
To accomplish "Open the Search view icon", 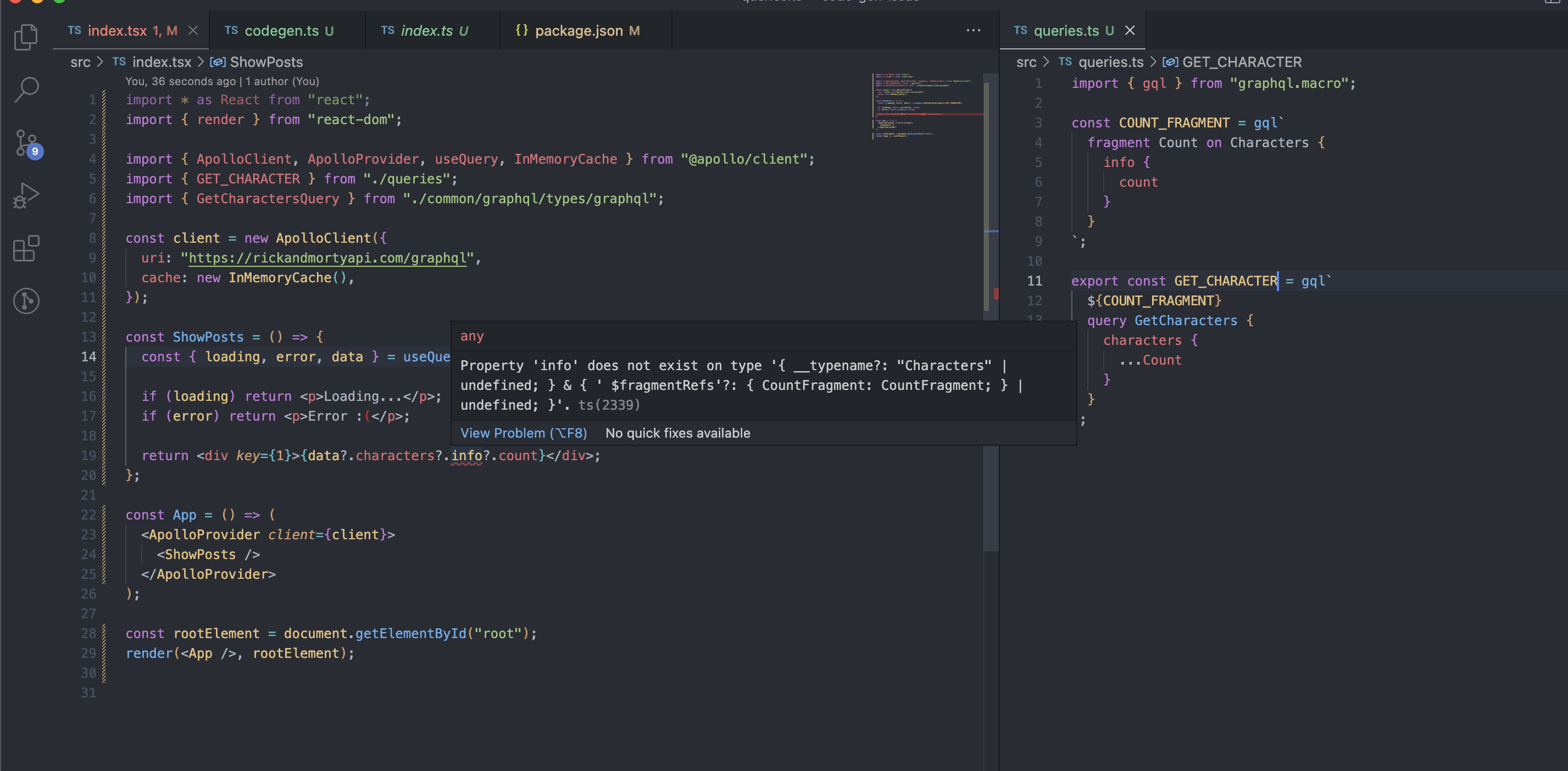I will tap(26, 90).
